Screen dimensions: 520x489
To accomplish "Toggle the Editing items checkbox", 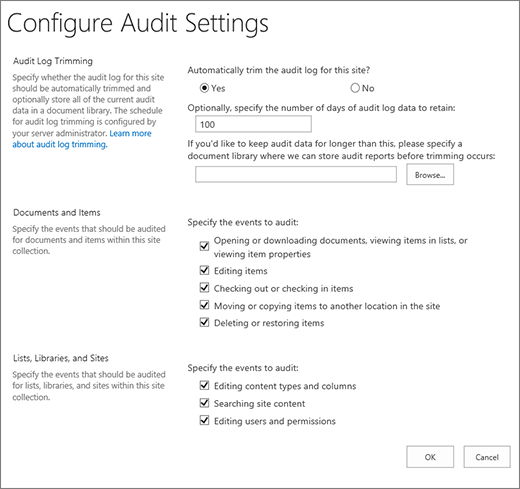I will [204, 270].
